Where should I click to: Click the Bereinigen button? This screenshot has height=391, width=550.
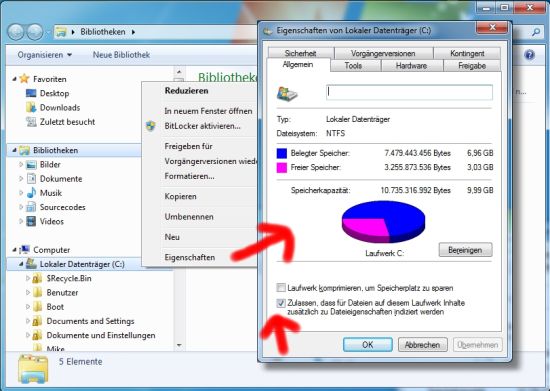pos(465,250)
